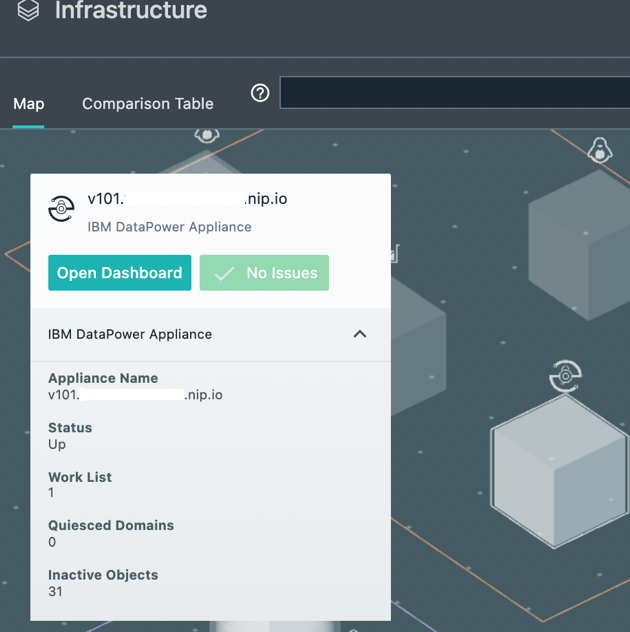Select the cube below the penguin icon

click(580, 245)
